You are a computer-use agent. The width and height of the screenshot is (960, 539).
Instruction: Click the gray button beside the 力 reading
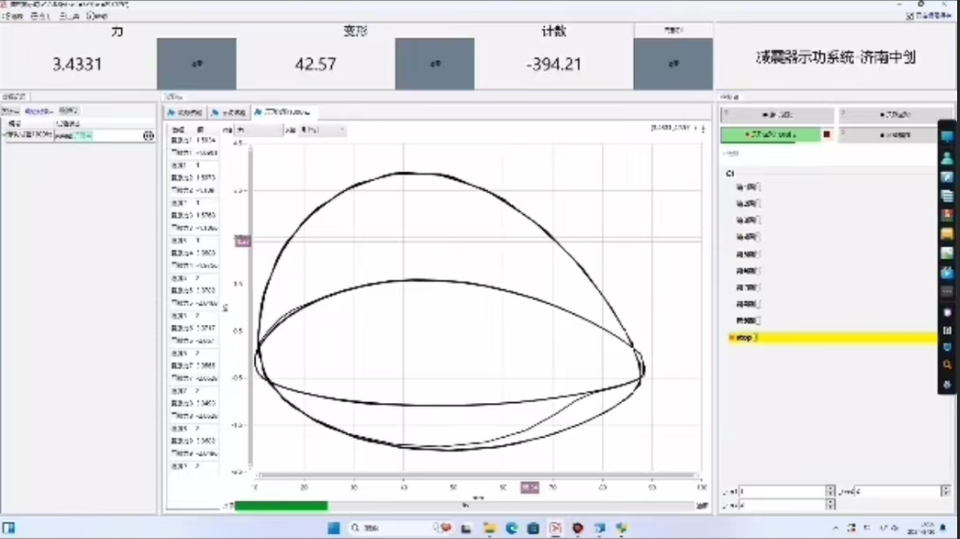click(x=196, y=63)
